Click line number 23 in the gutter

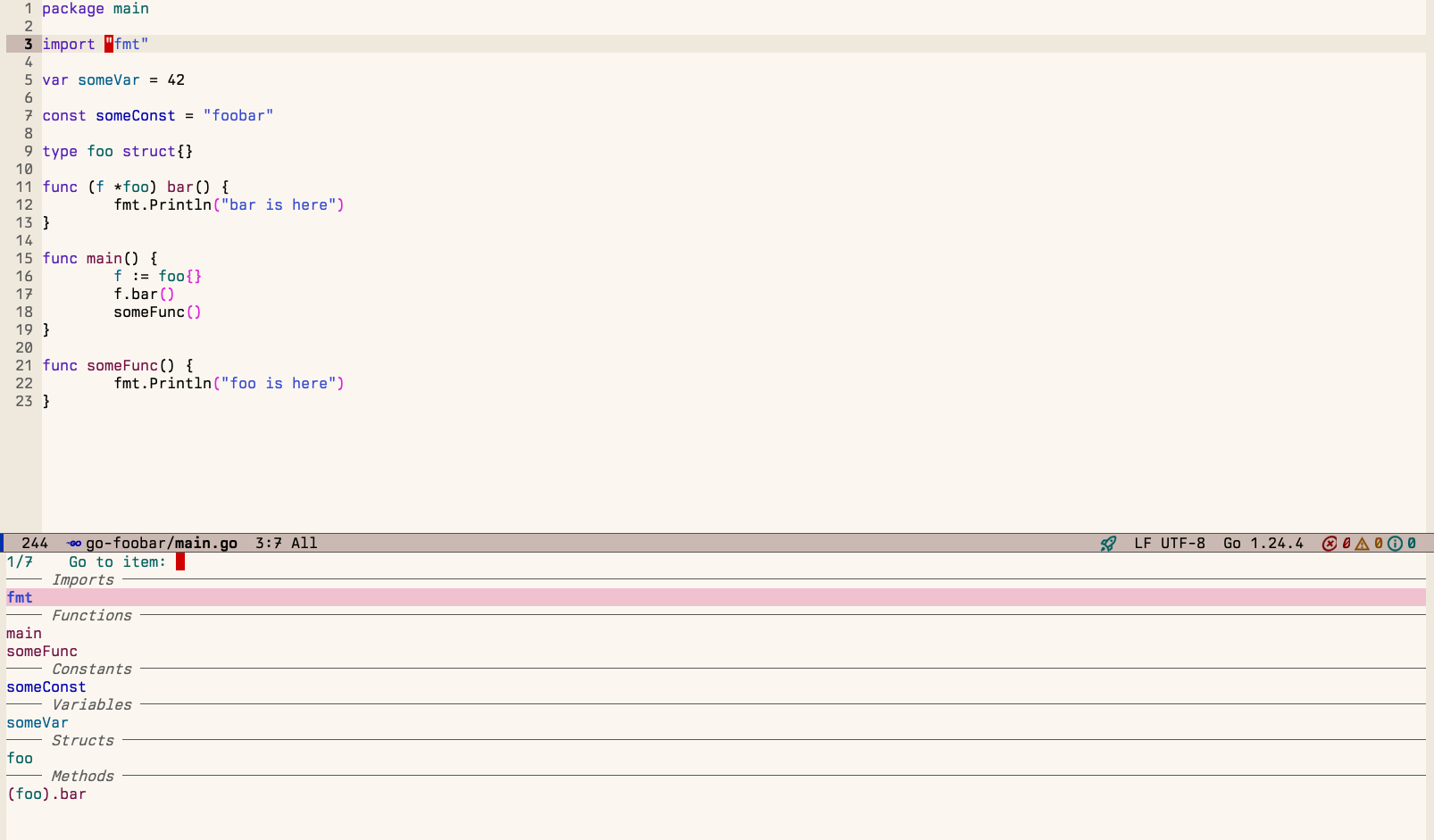pos(24,401)
